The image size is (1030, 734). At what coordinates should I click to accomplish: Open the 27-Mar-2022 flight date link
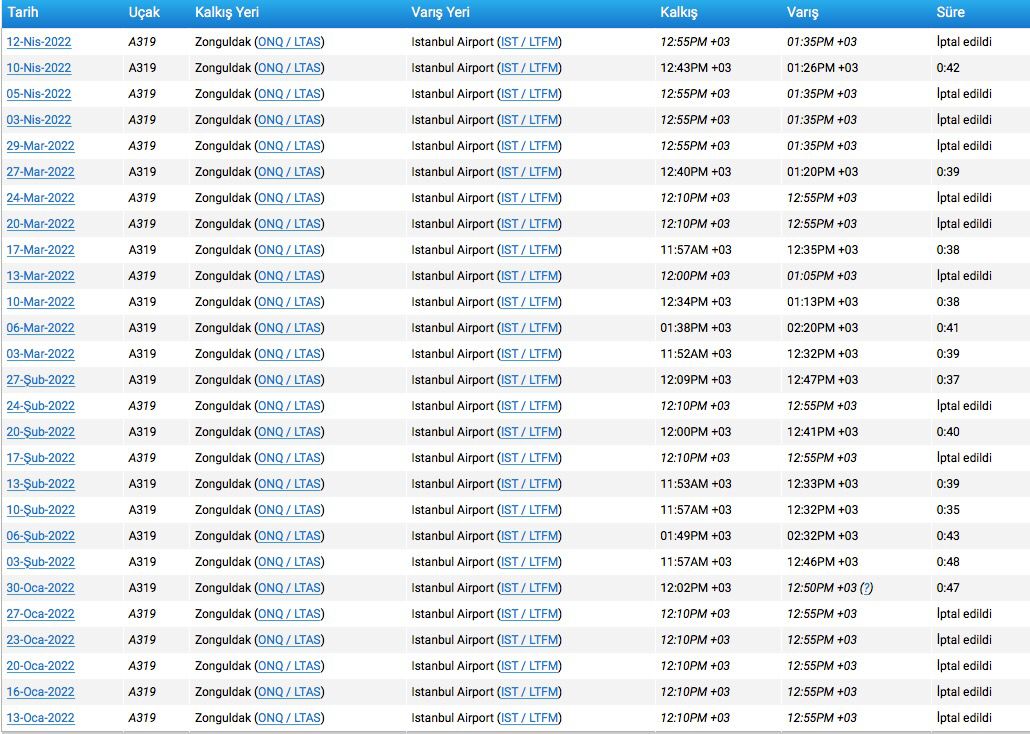[41, 172]
